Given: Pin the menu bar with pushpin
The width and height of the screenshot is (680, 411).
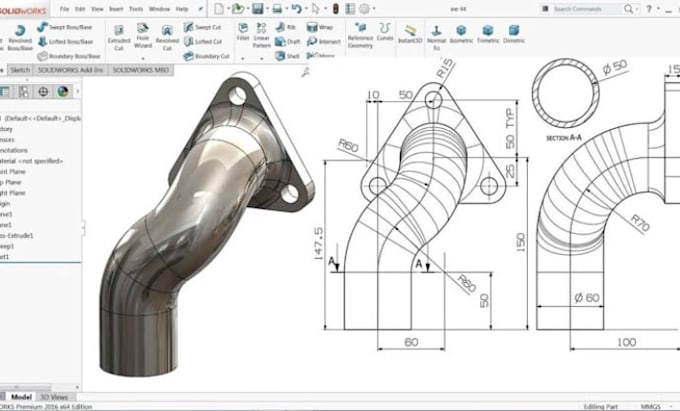Looking at the screenshot, I should point(200,9).
